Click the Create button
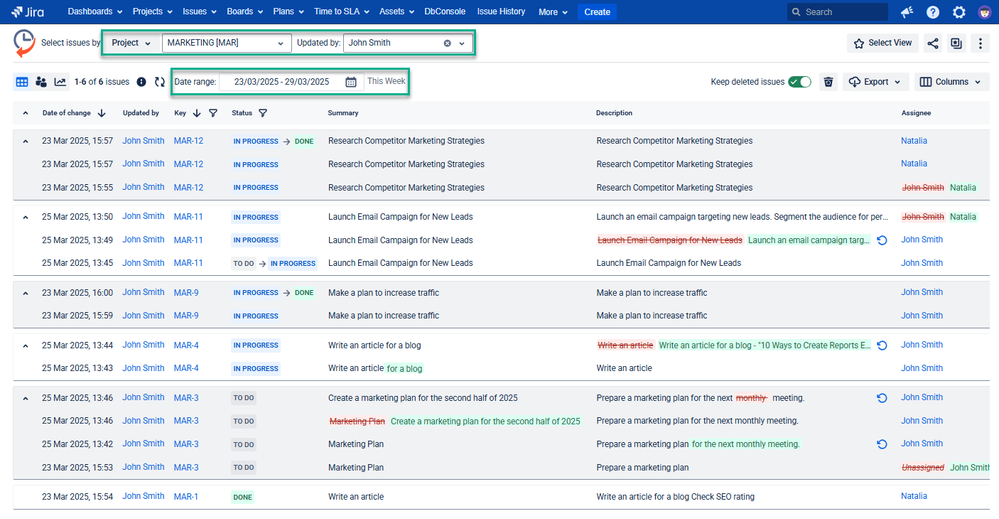The image size is (999, 519). coord(597,12)
